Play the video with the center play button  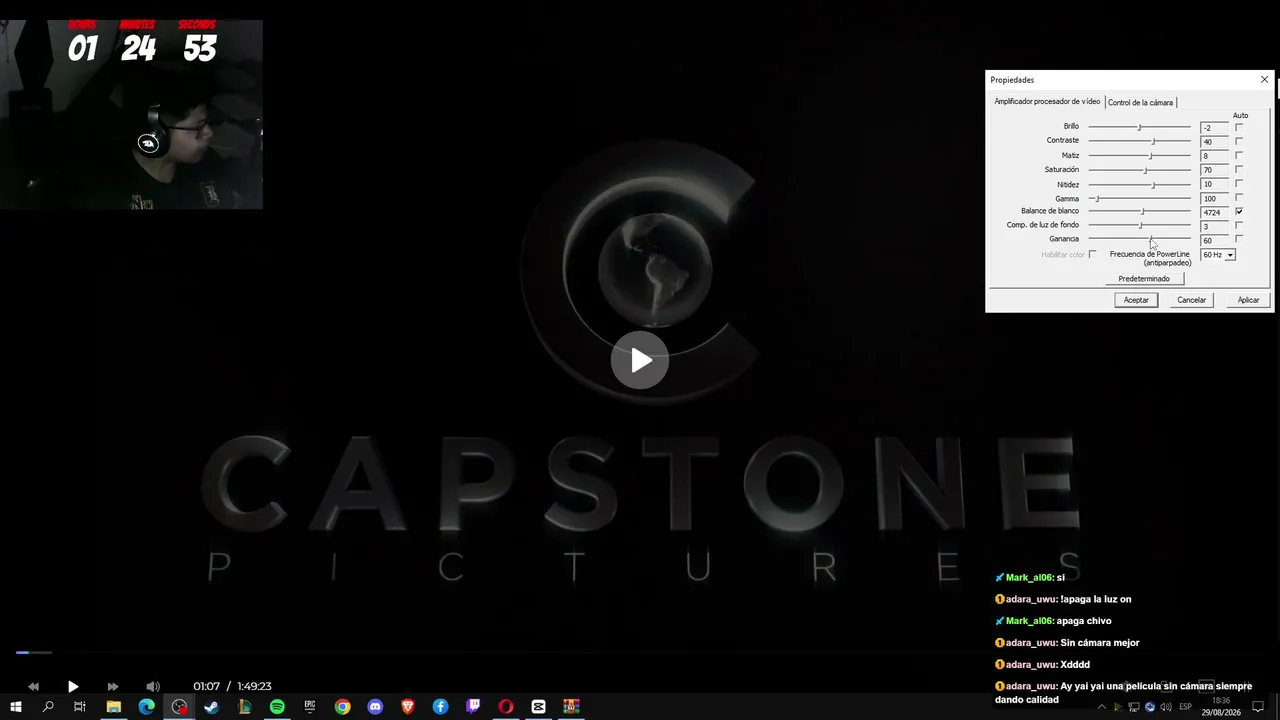pyautogui.click(x=640, y=360)
